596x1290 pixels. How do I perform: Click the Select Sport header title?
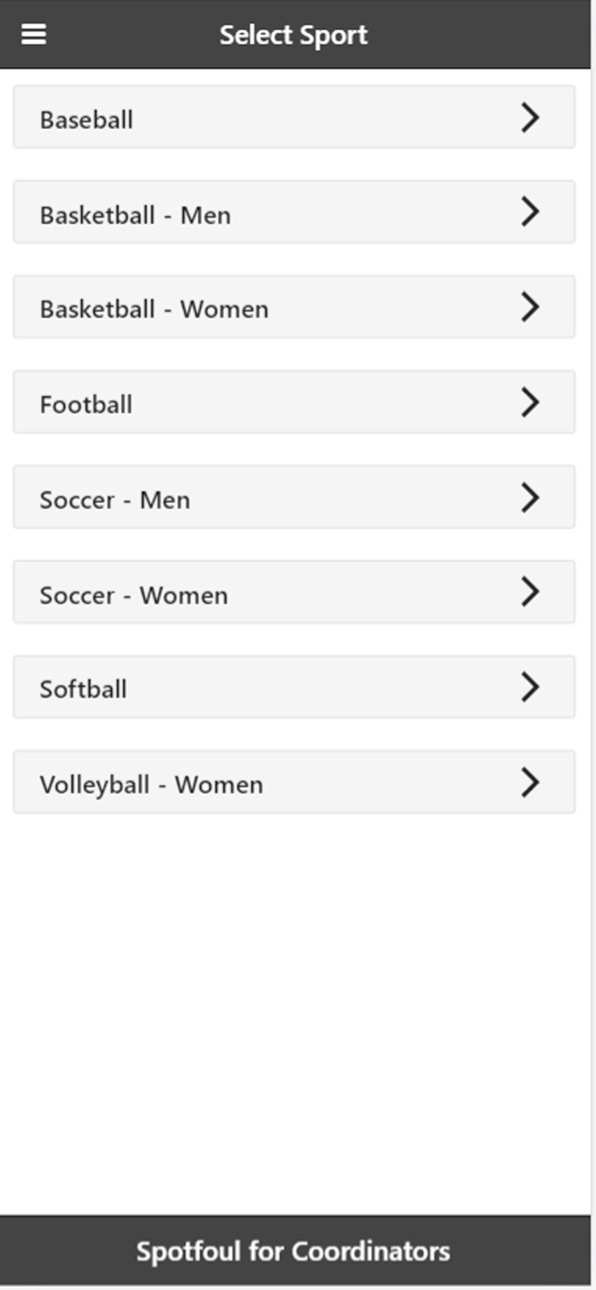(x=294, y=35)
